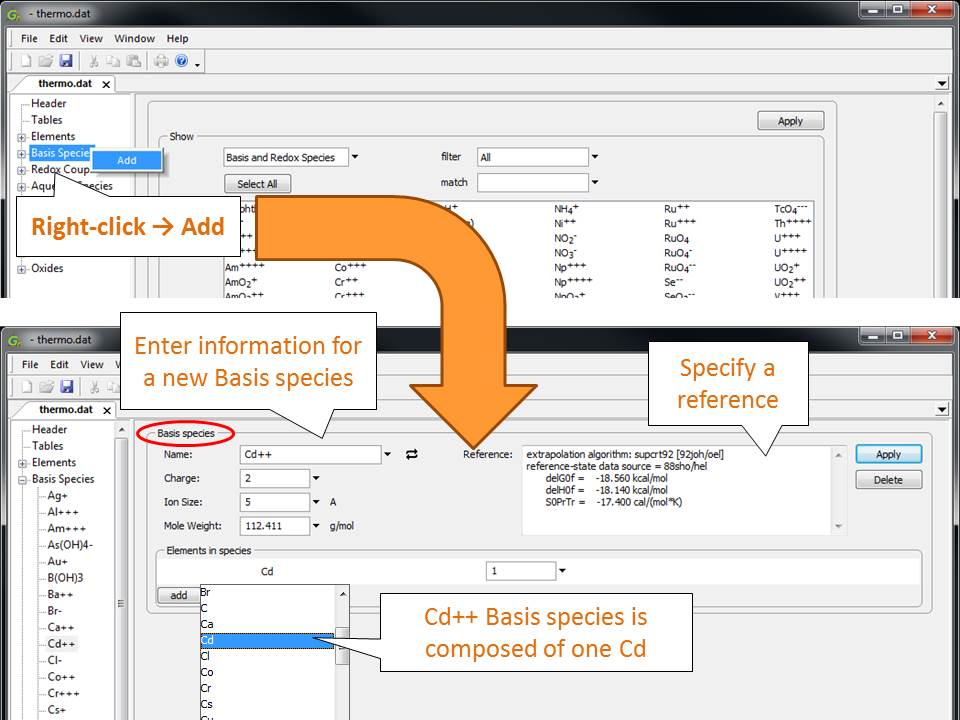
Task: Click the Charge input field showing 2
Action: (x=275, y=478)
